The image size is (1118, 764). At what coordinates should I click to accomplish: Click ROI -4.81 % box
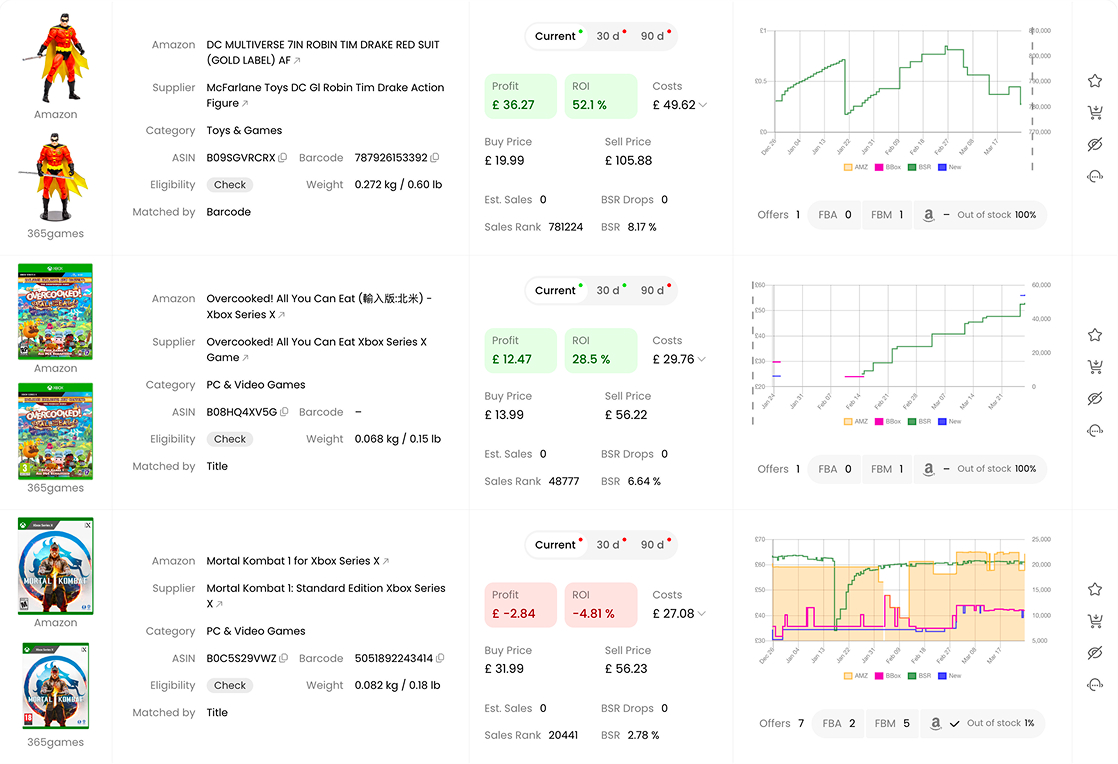click(x=601, y=605)
